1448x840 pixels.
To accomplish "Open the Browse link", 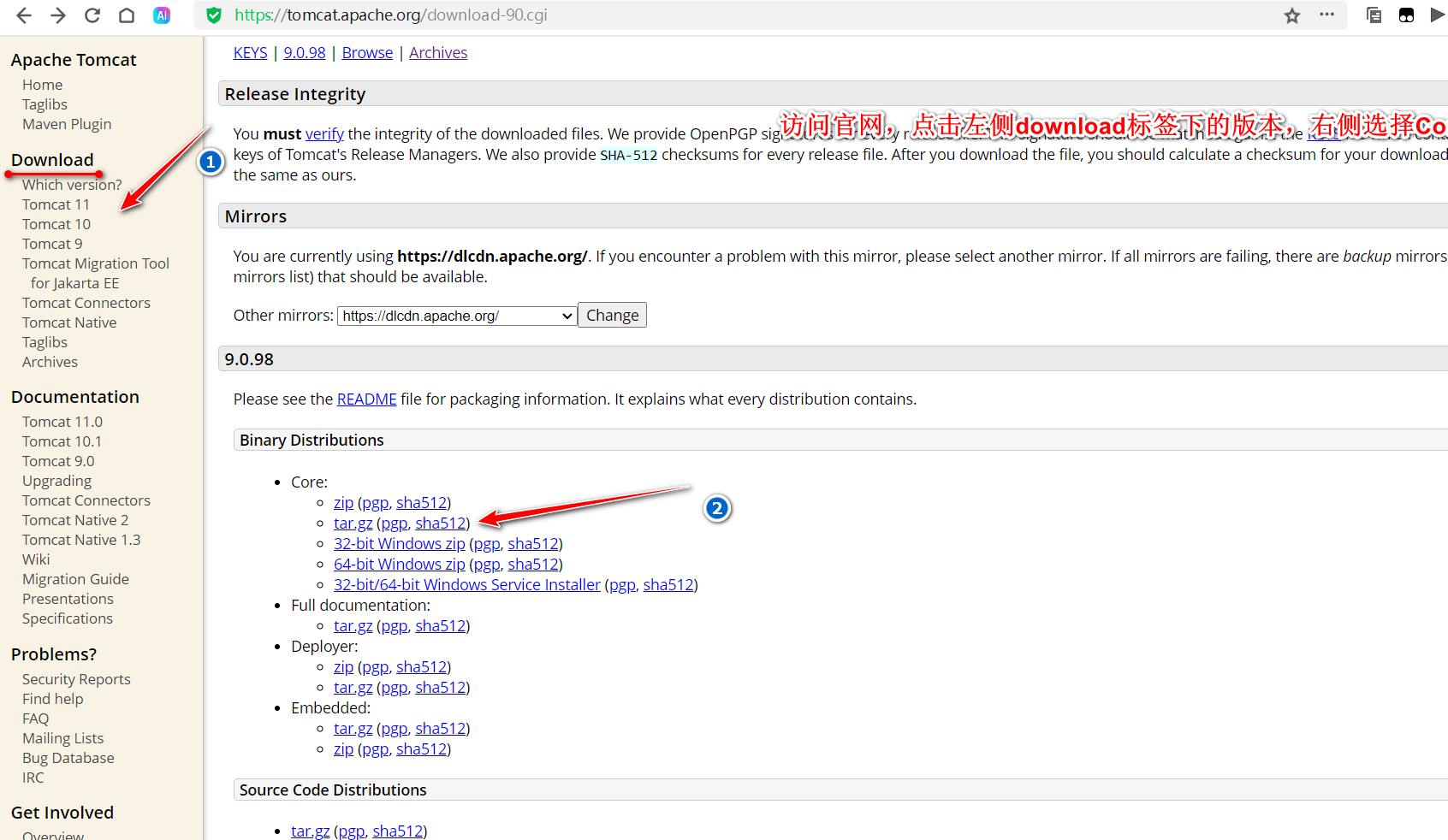I will pos(367,52).
